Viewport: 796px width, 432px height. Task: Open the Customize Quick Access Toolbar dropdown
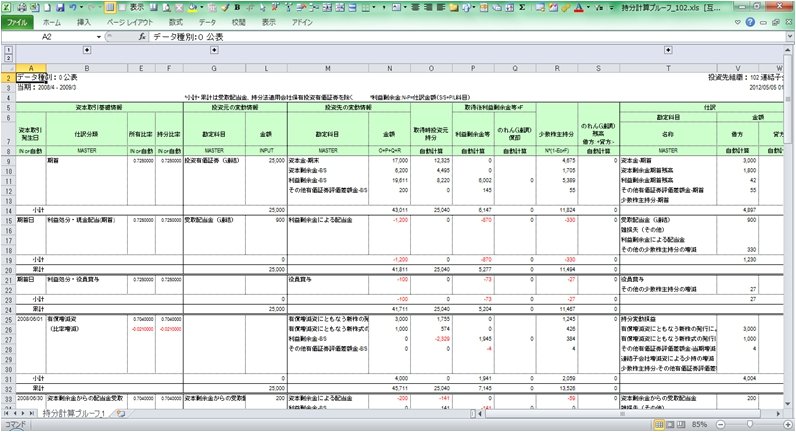pyautogui.click(x=612, y=8)
